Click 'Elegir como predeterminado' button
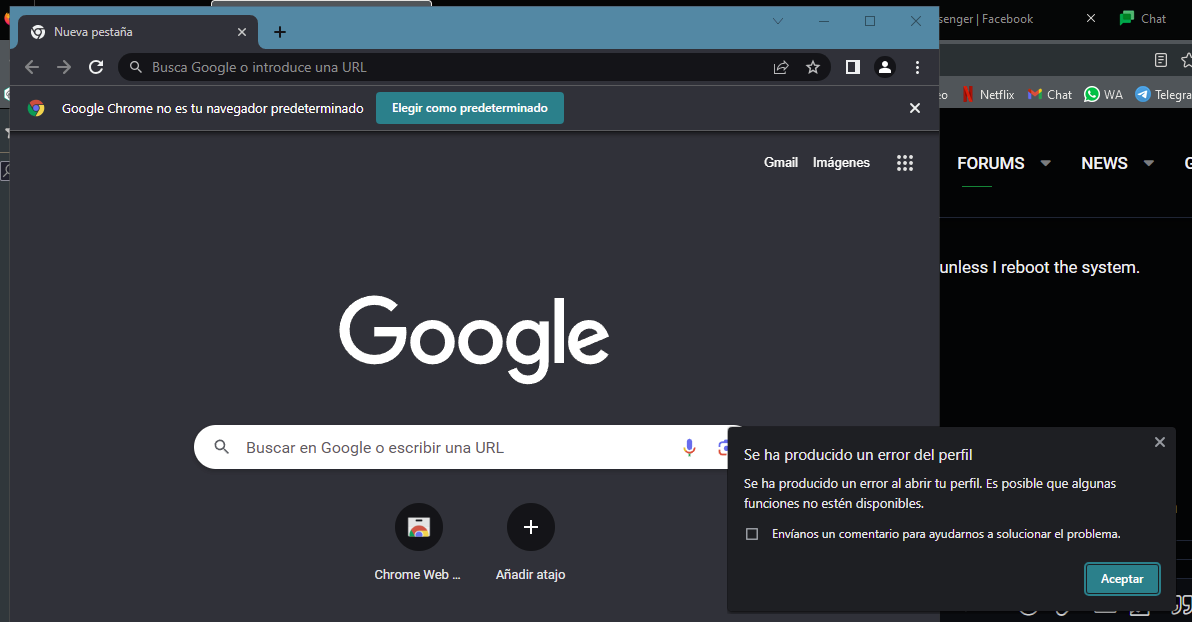 click(470, 108)
